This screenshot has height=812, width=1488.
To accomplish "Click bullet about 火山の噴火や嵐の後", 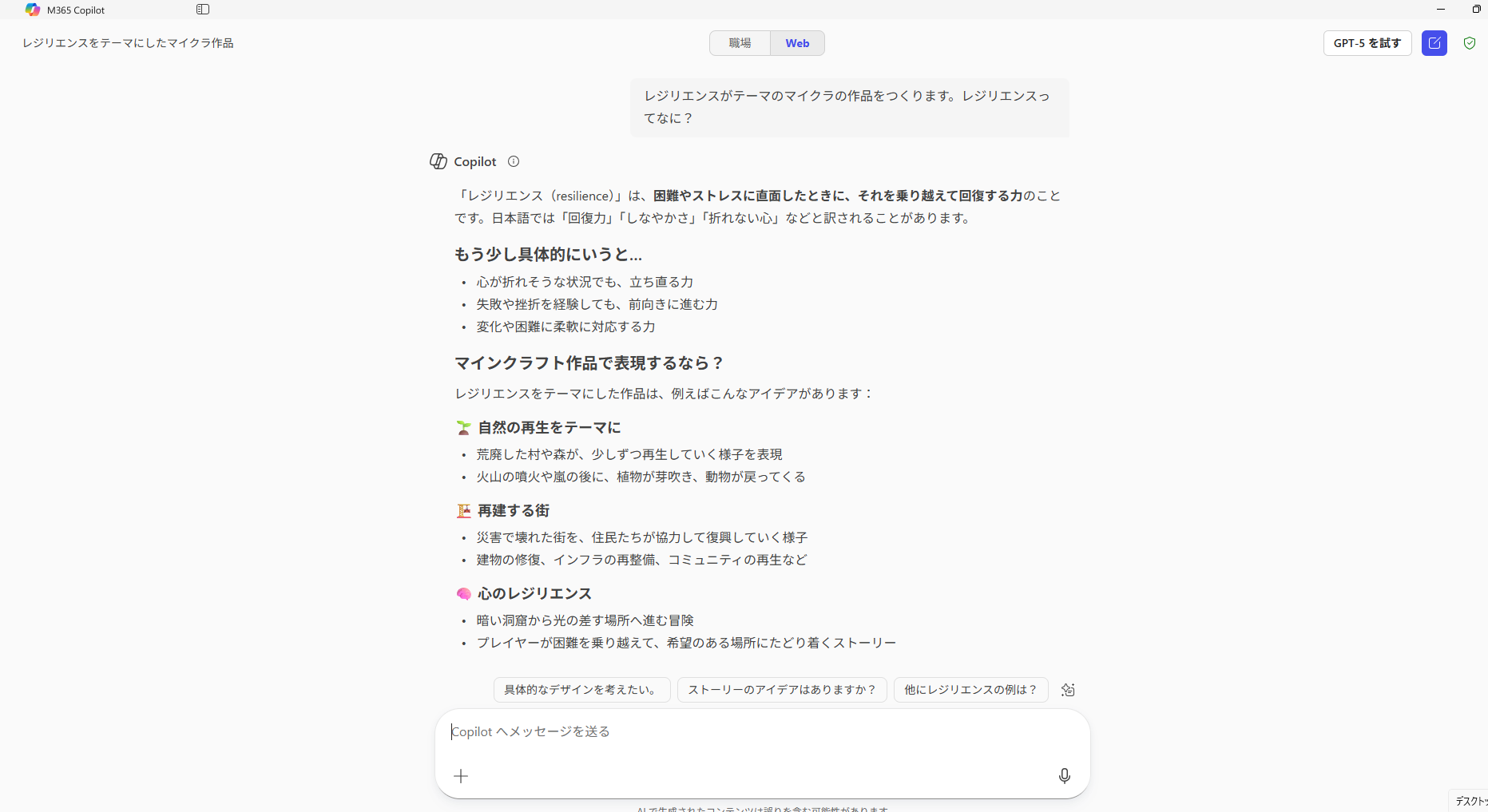I will pos(641,477).
